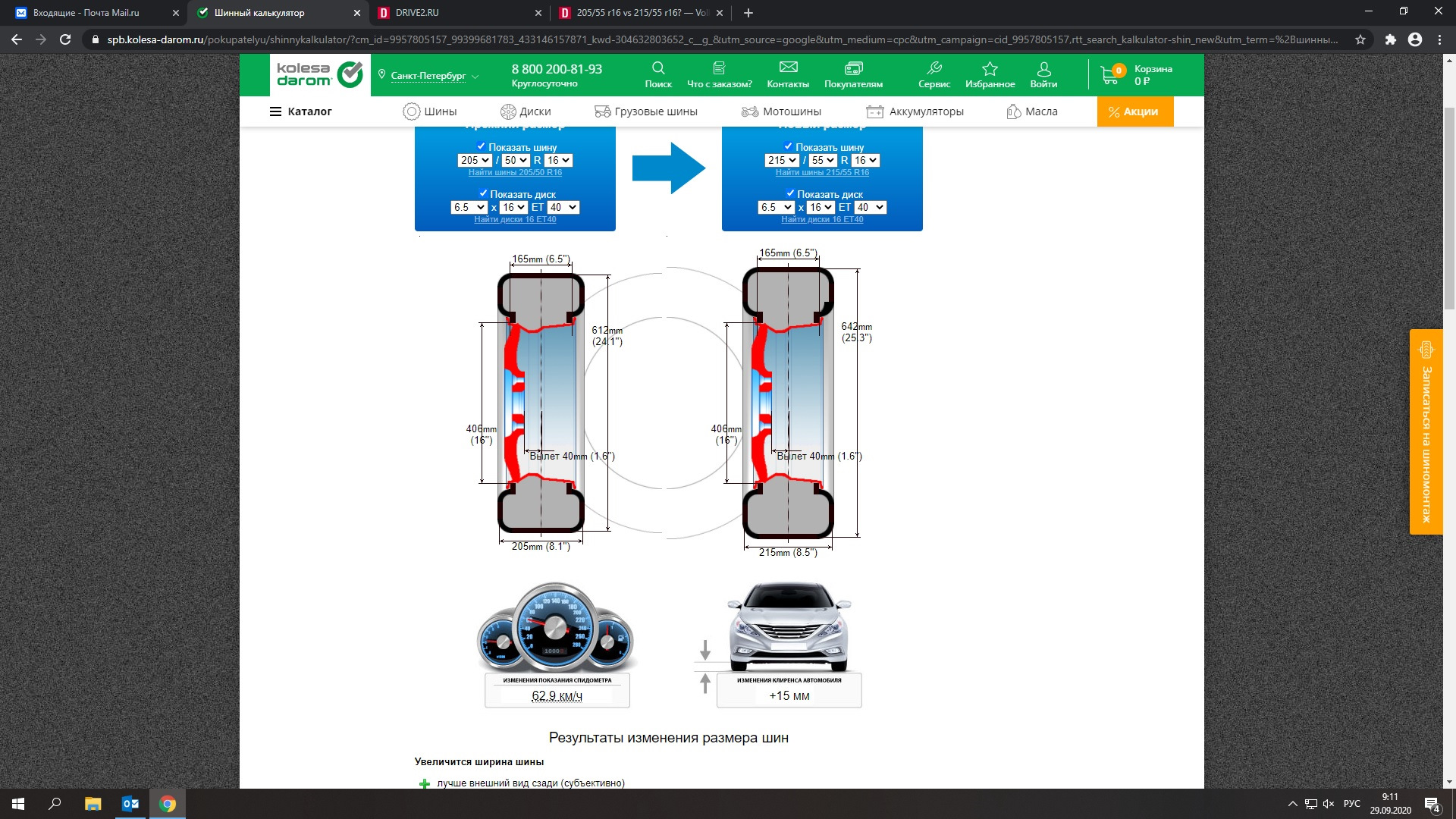
Task: Toggle right 'Показать шину' checkbox
Action: tap(788, 146)
